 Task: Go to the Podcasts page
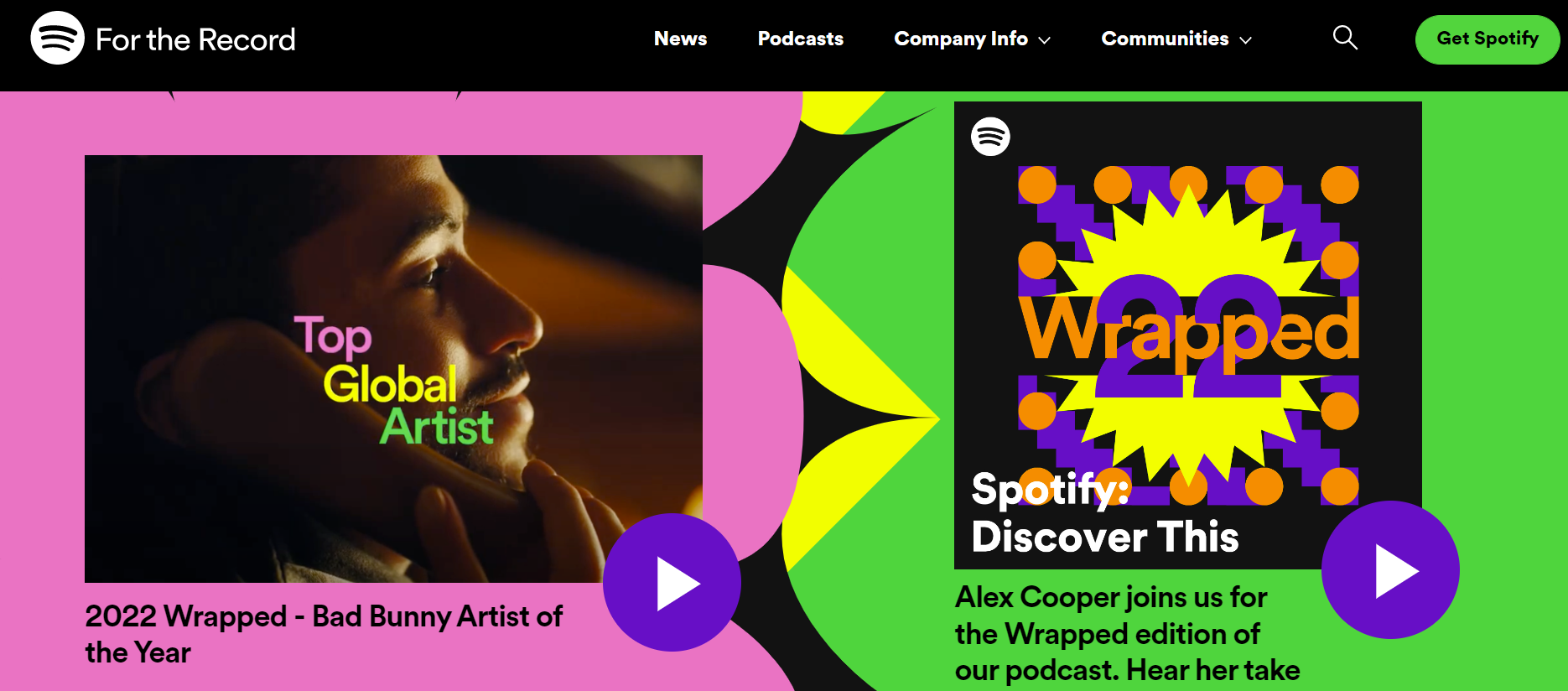pos(801,39)
